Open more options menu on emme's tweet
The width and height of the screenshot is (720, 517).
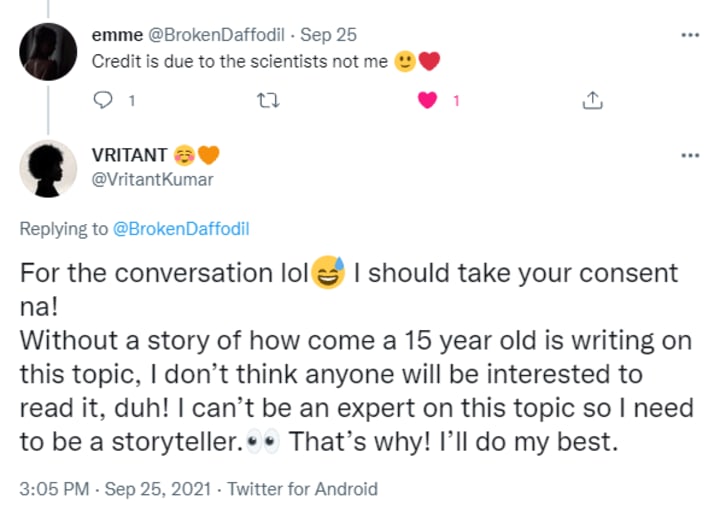[689, 35]
